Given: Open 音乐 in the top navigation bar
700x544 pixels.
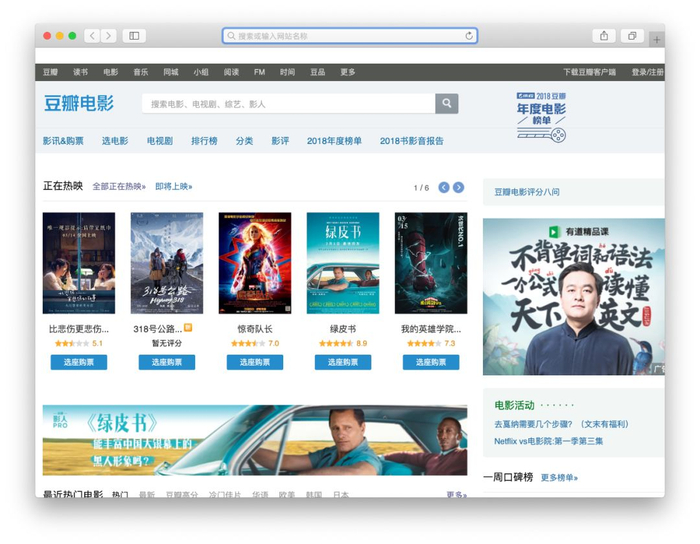Looking at the screenshot, I should pos(141,72).
